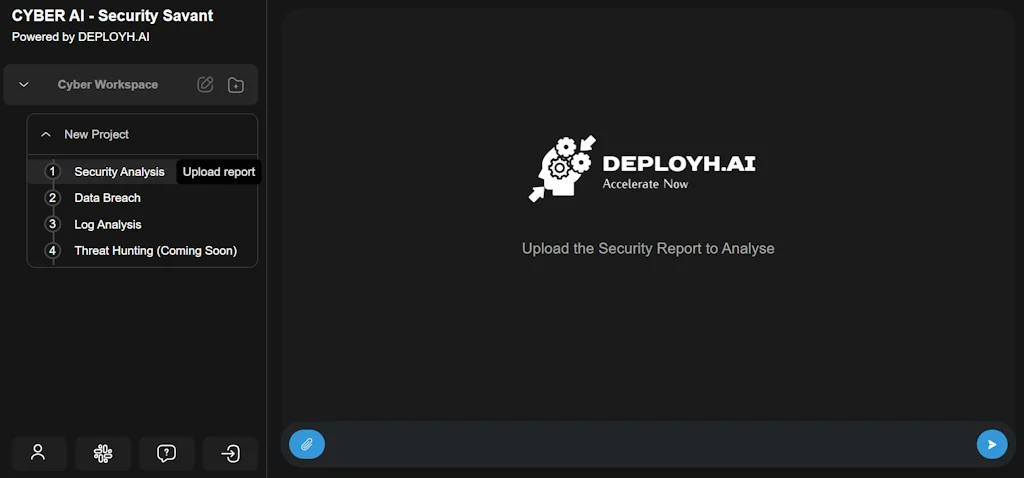Image resolution: width=1024 pixels, height=478 pixels.
Task: Collapse the New Project section
Action: pyautogui.click(x=46, y=135)
